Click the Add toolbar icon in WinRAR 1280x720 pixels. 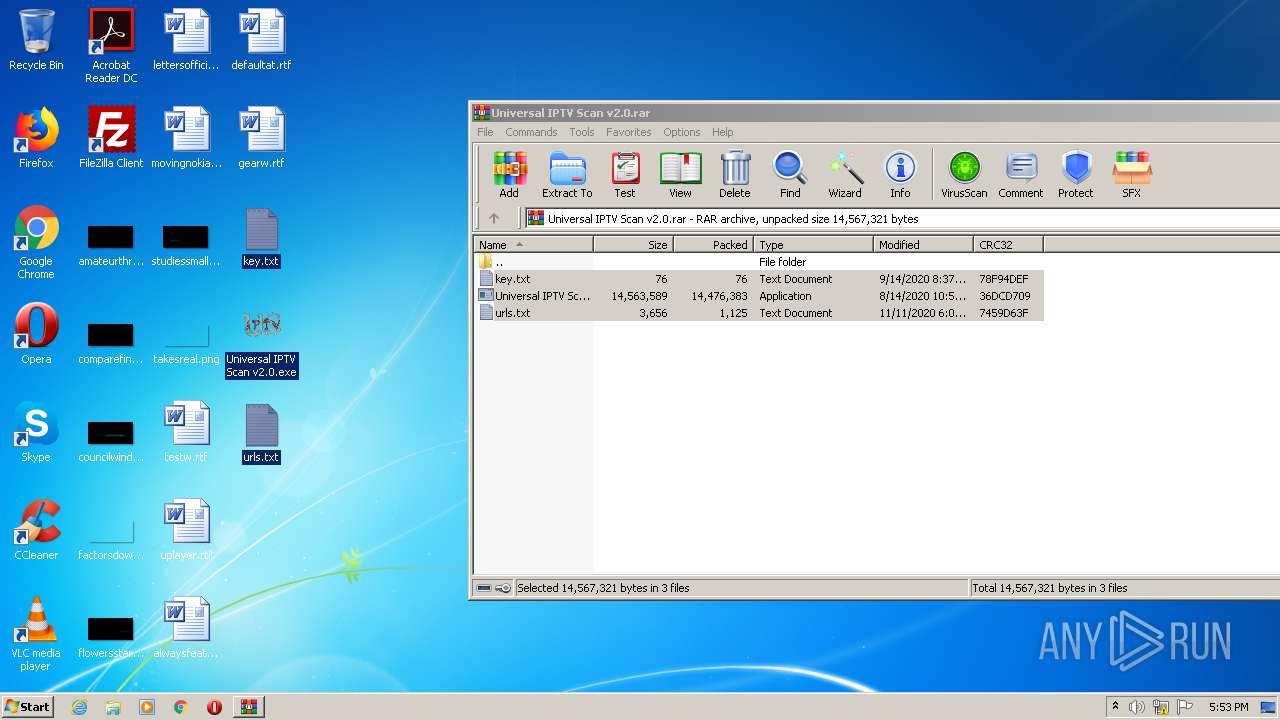[509, 175]
